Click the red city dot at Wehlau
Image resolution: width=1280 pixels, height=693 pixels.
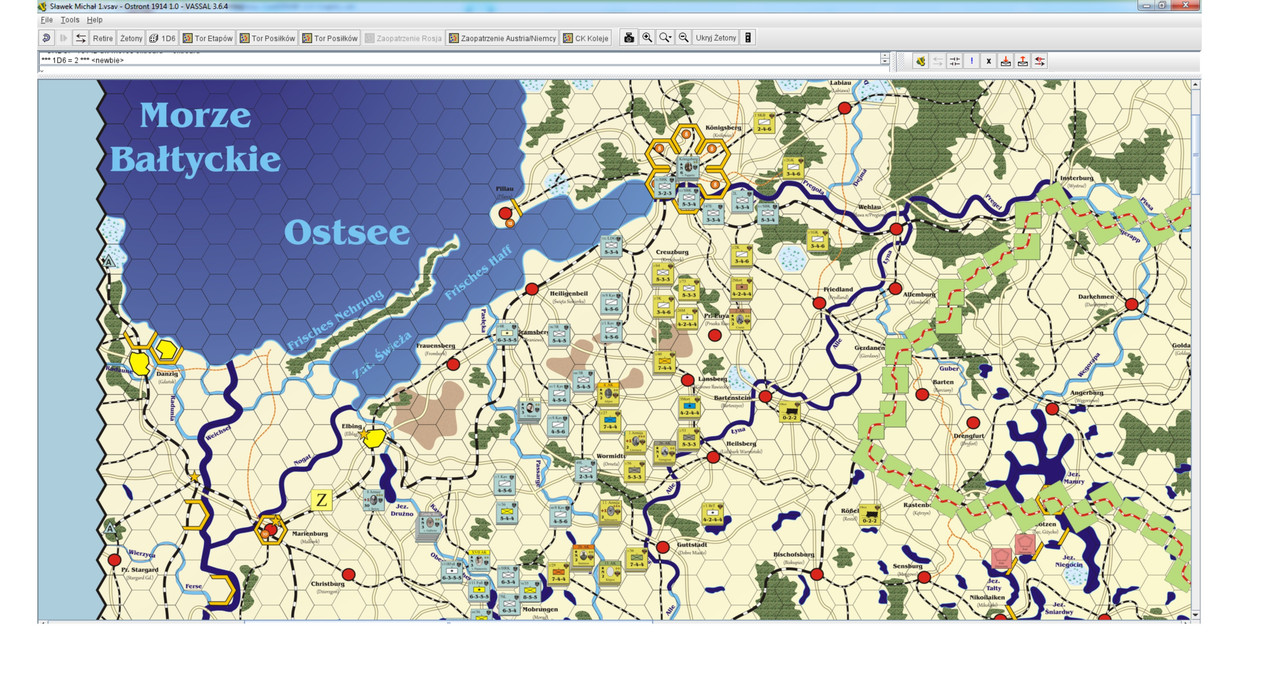point(896,229)
